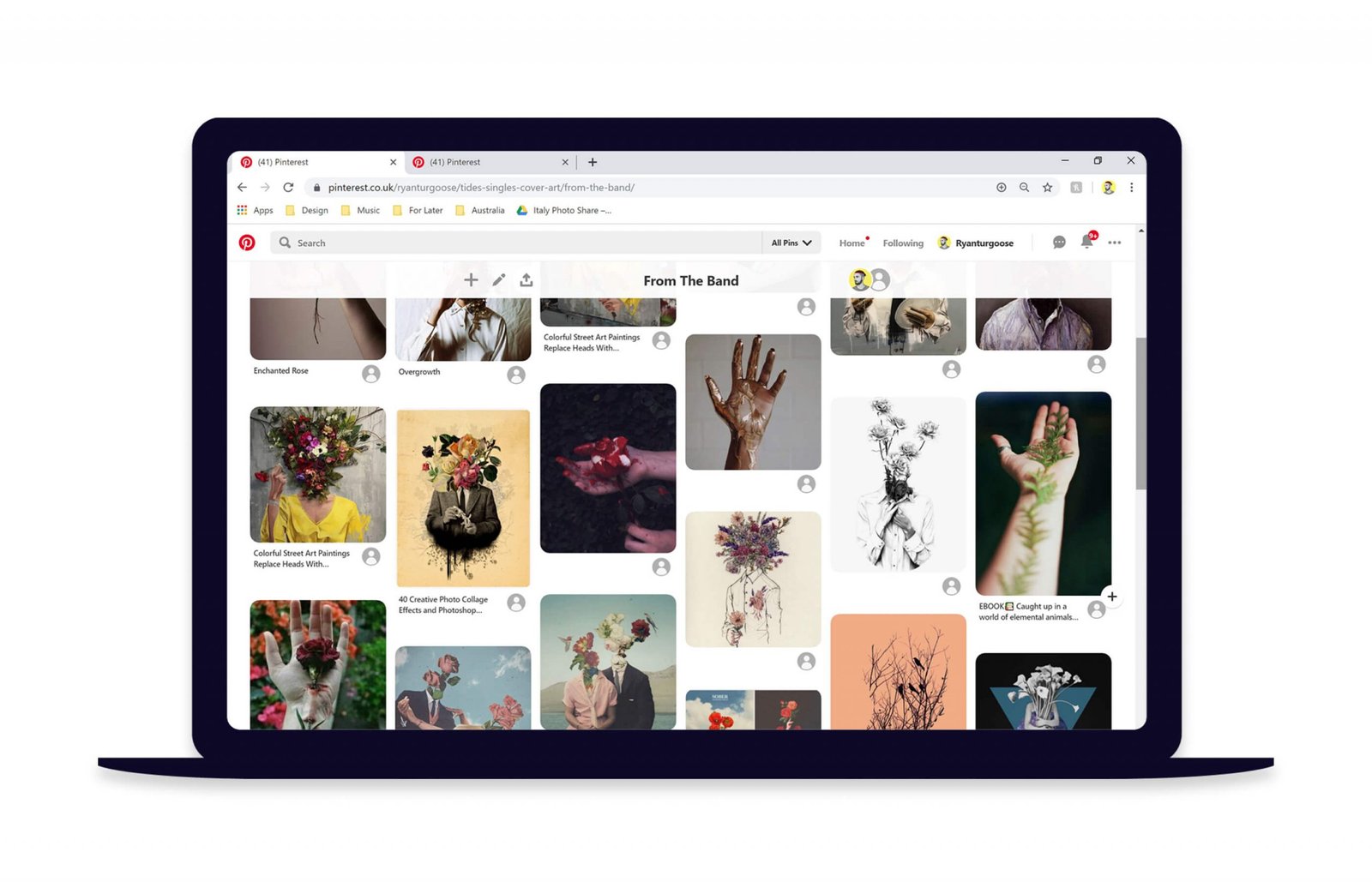
Task: Open the Design bookmarks folder
Action: coord(307,210)
